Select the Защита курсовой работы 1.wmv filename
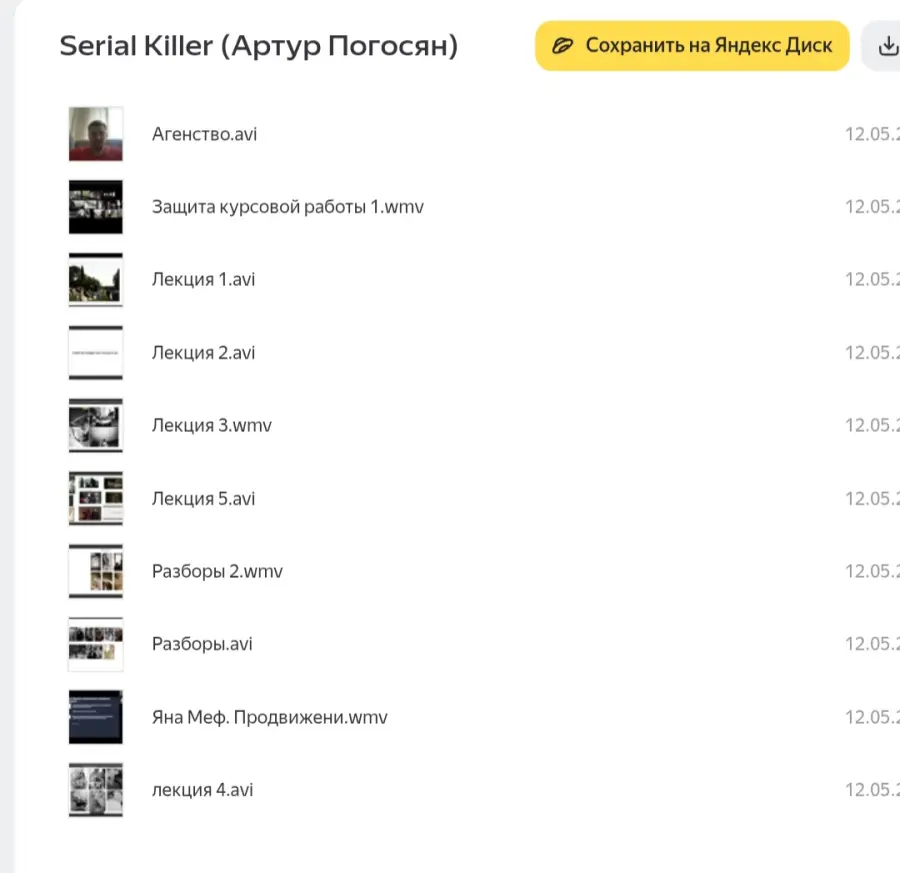This screenshot has height=873, width=900. tap(288, 207)
